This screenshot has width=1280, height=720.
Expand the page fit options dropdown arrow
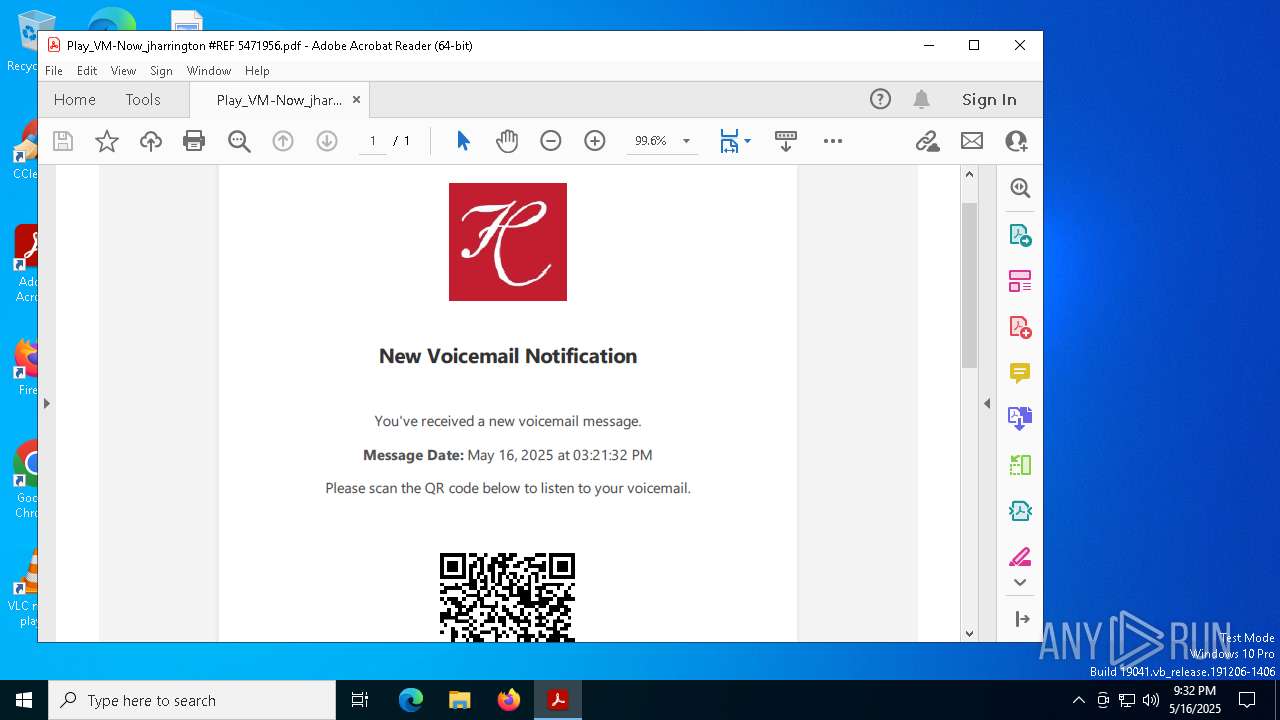[x=747, y=141]
